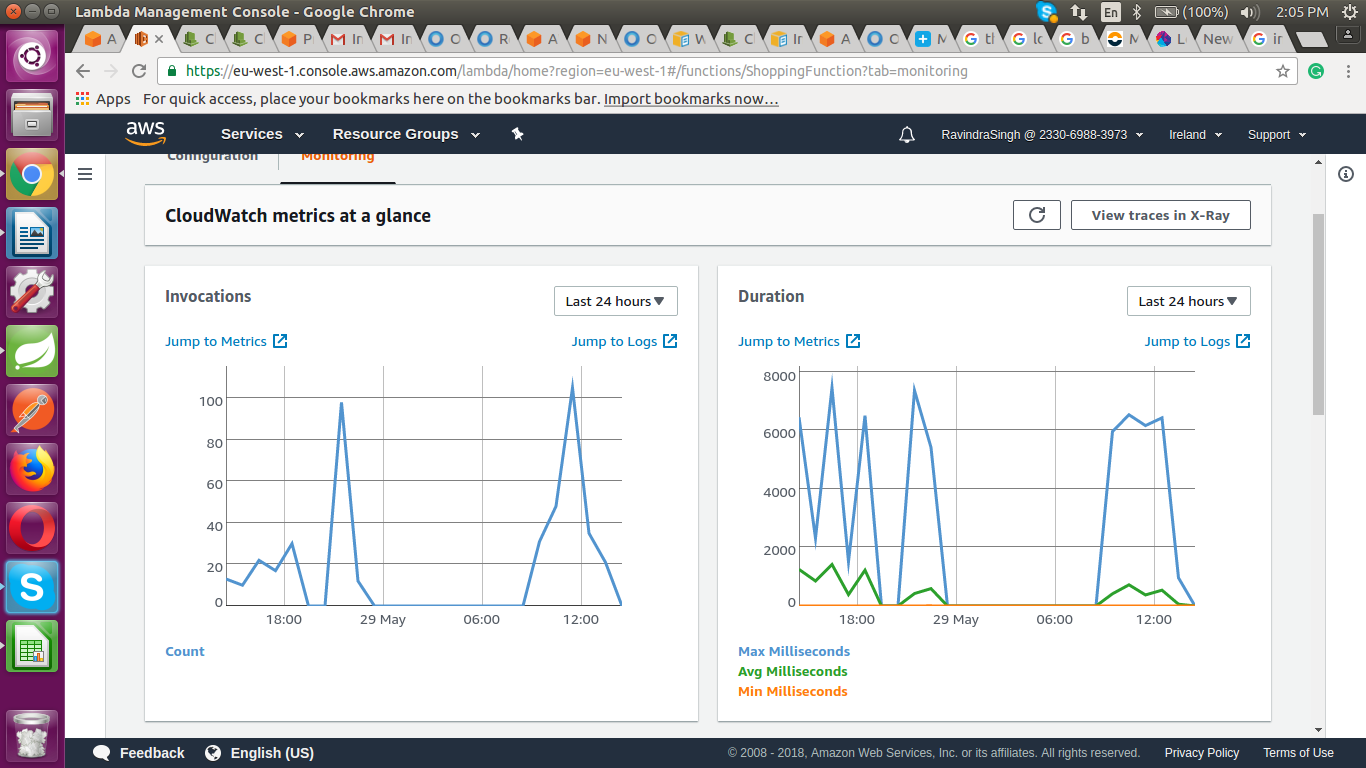Click the page vertical scrollbar
This screenshot has height=768, width=1366.
tap(1318, 315)
